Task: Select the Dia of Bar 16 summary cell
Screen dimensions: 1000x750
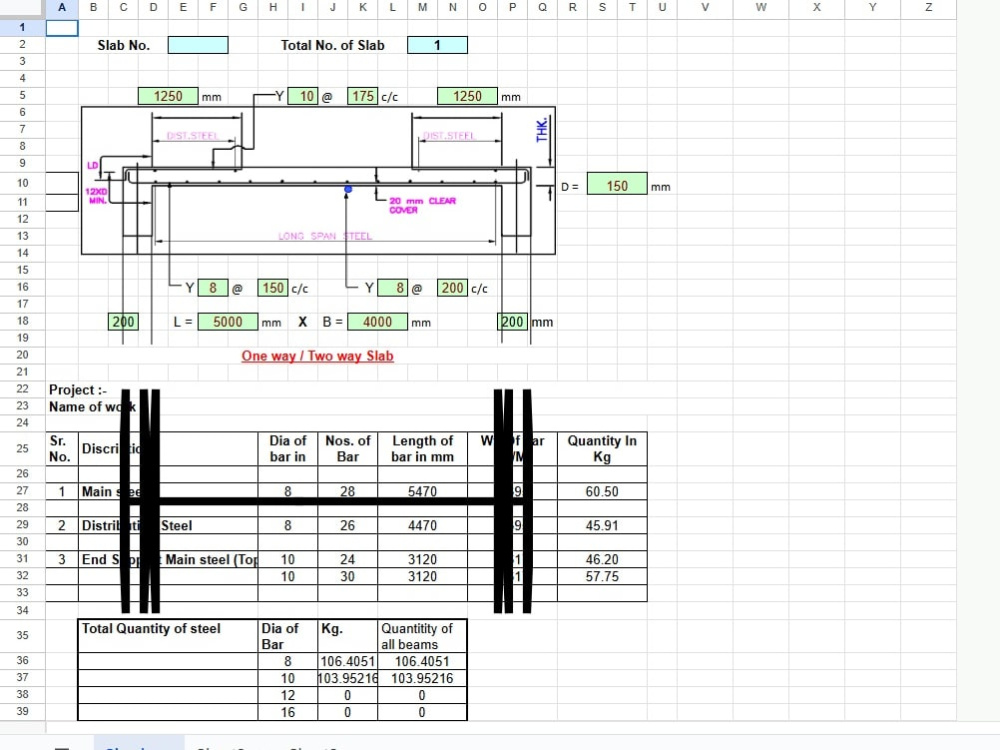Action: [288, 712]
